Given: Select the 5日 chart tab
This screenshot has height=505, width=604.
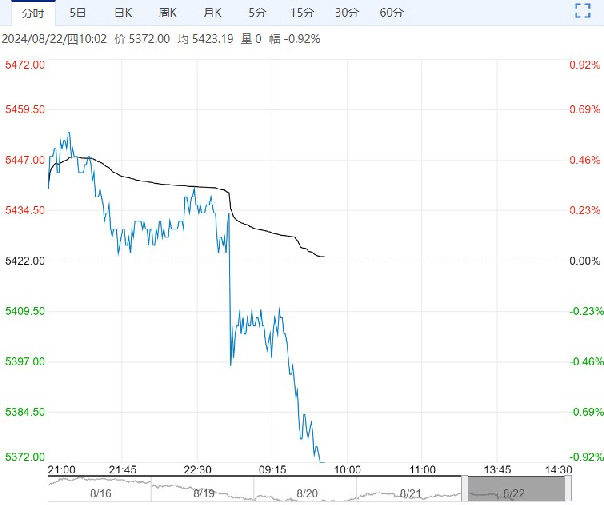Looking at the screenshot, I should coord(78,13).
